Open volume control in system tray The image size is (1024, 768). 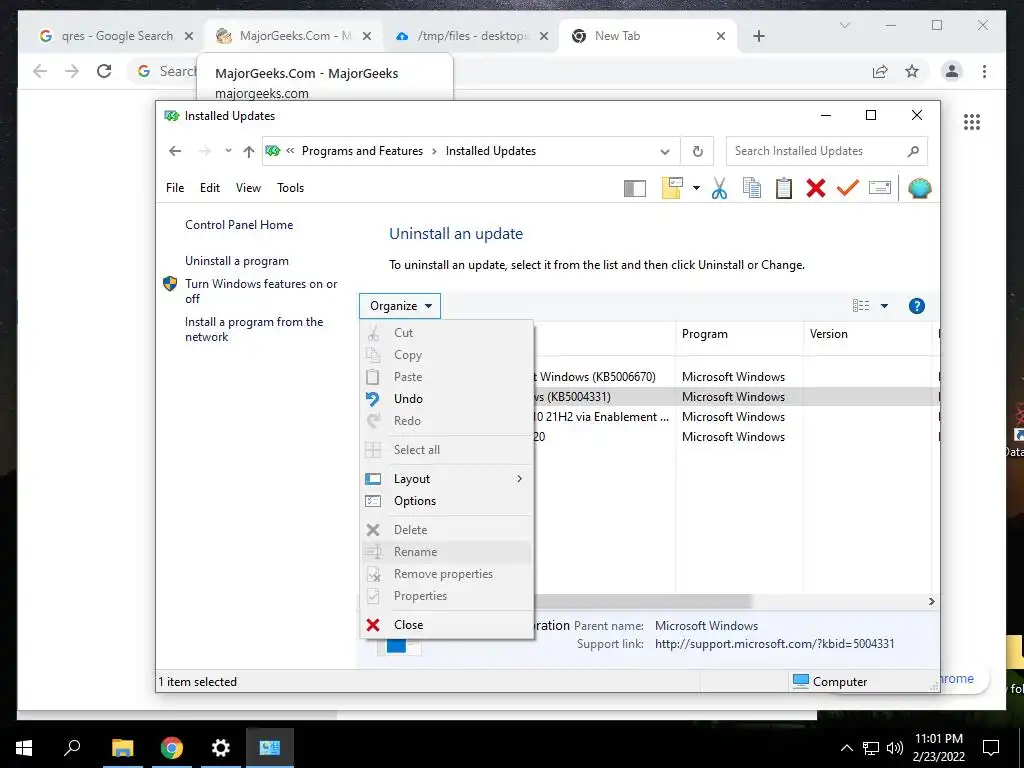coord(895,748)
